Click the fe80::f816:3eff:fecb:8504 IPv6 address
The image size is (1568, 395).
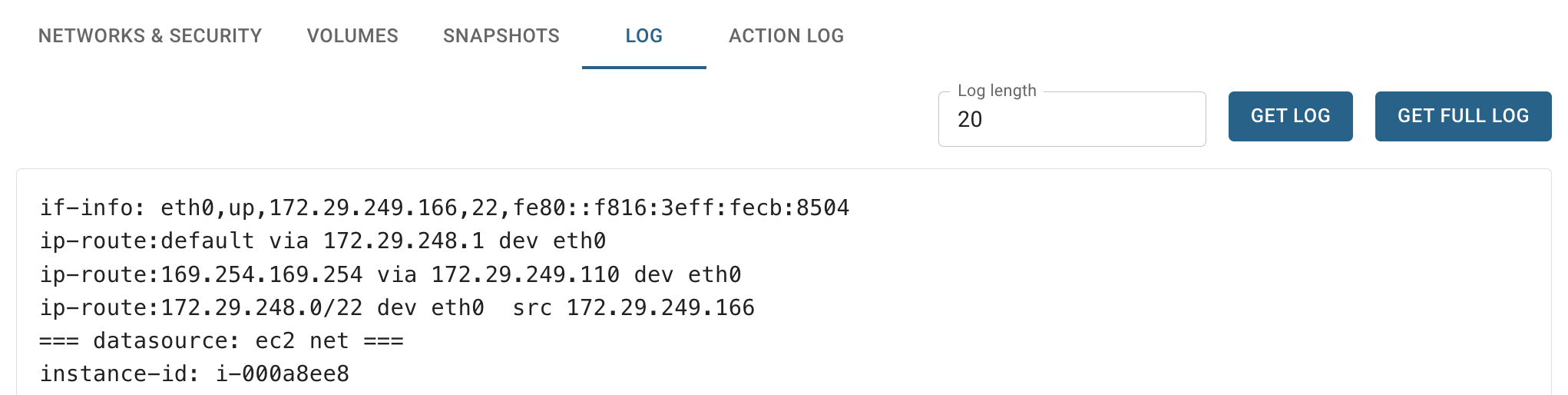pos(681,208)
